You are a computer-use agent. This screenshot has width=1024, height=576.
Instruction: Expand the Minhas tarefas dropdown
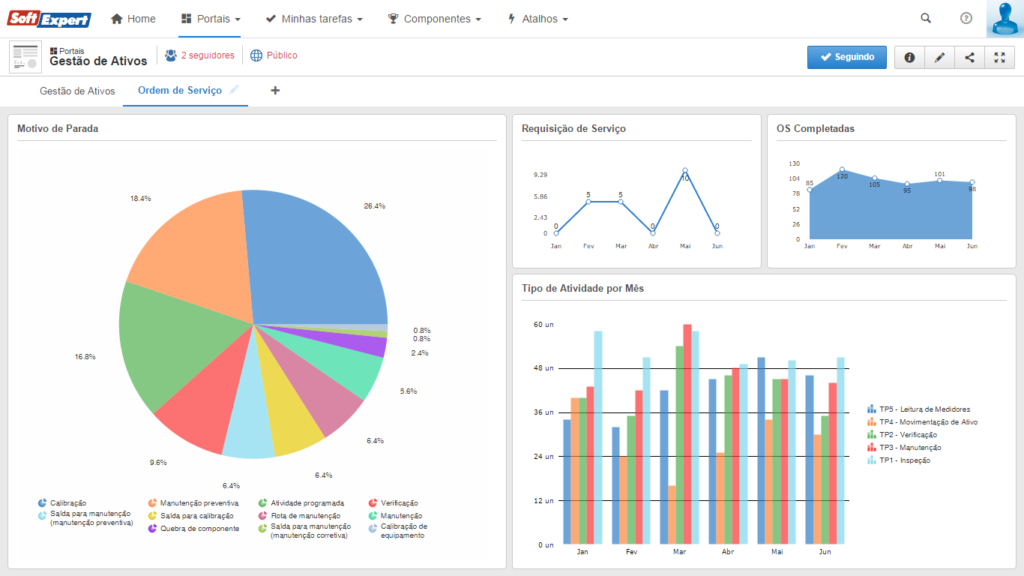tap(314, 19)
